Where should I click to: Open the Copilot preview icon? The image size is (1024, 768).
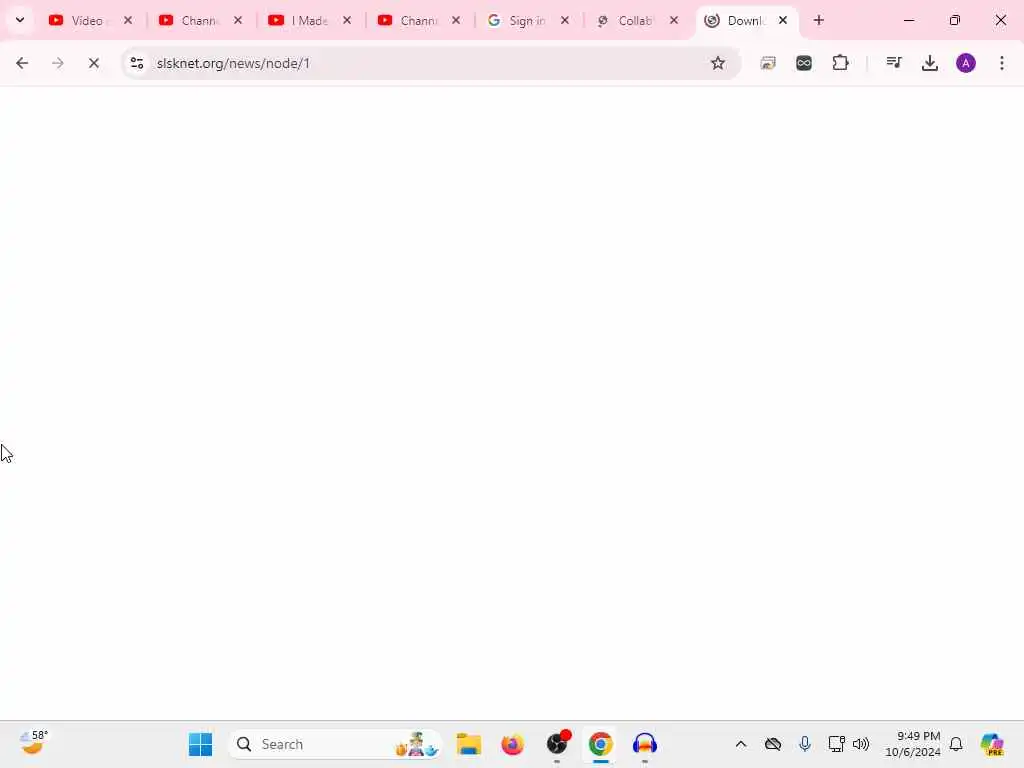click(992, 744)
